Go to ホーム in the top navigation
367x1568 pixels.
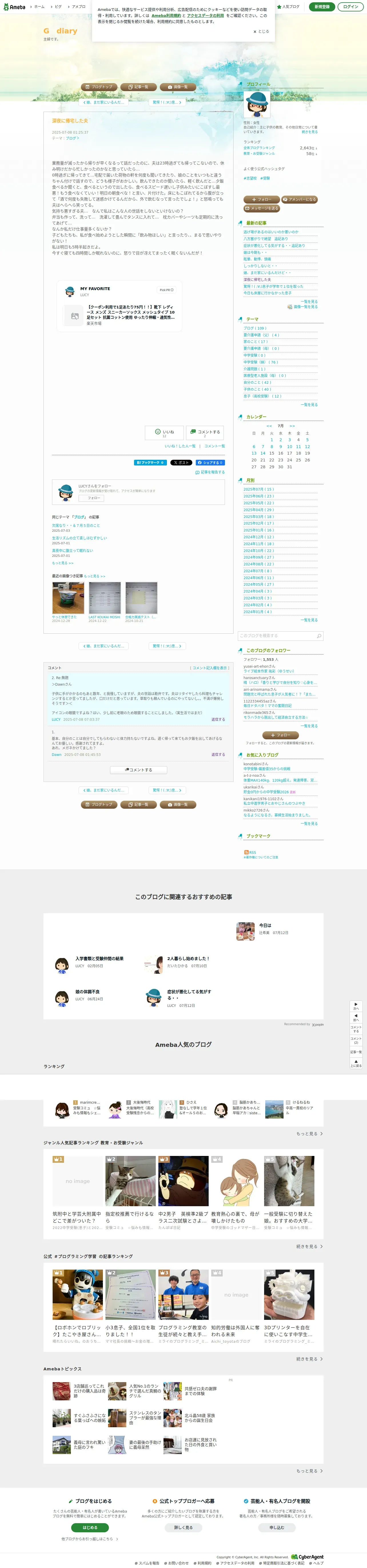point(39,7)
